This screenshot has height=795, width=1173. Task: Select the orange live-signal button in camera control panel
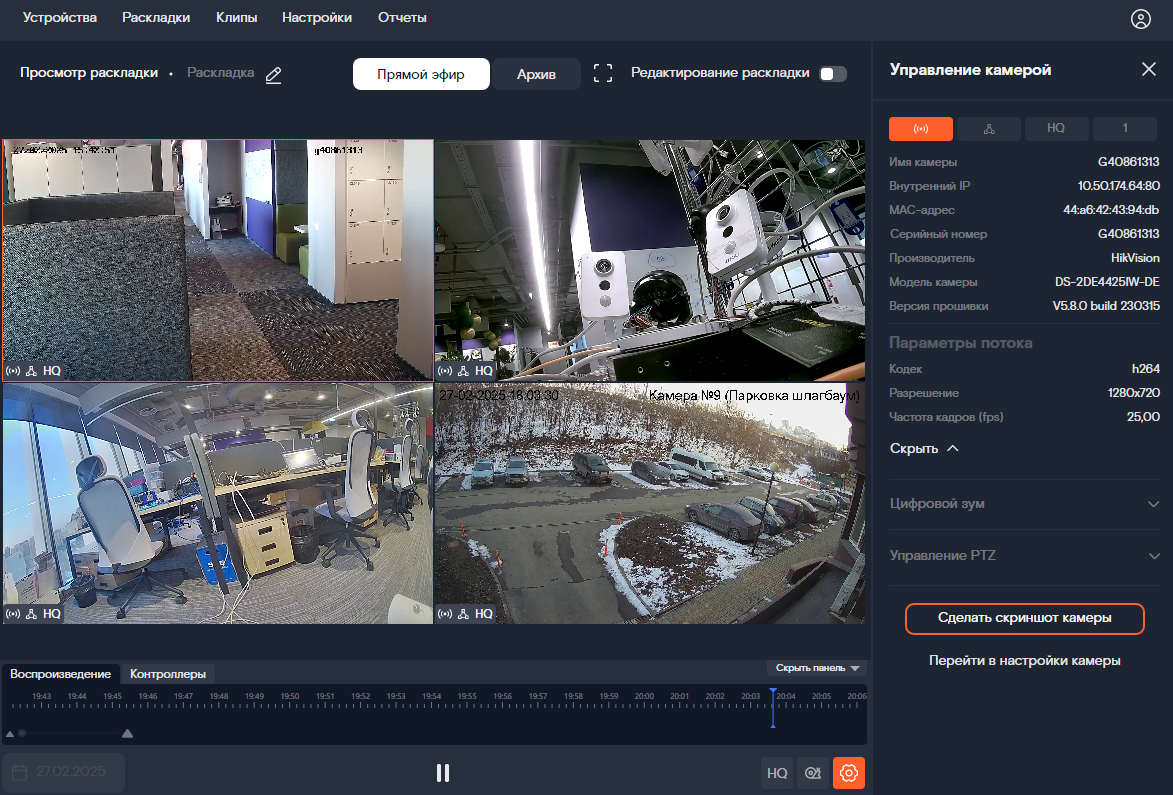(921, 129)
